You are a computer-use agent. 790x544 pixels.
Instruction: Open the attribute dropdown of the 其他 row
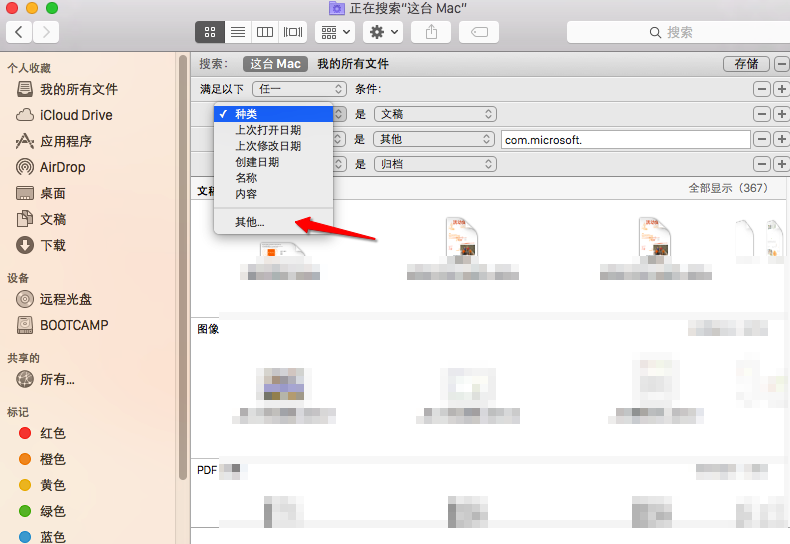[339, 139]
